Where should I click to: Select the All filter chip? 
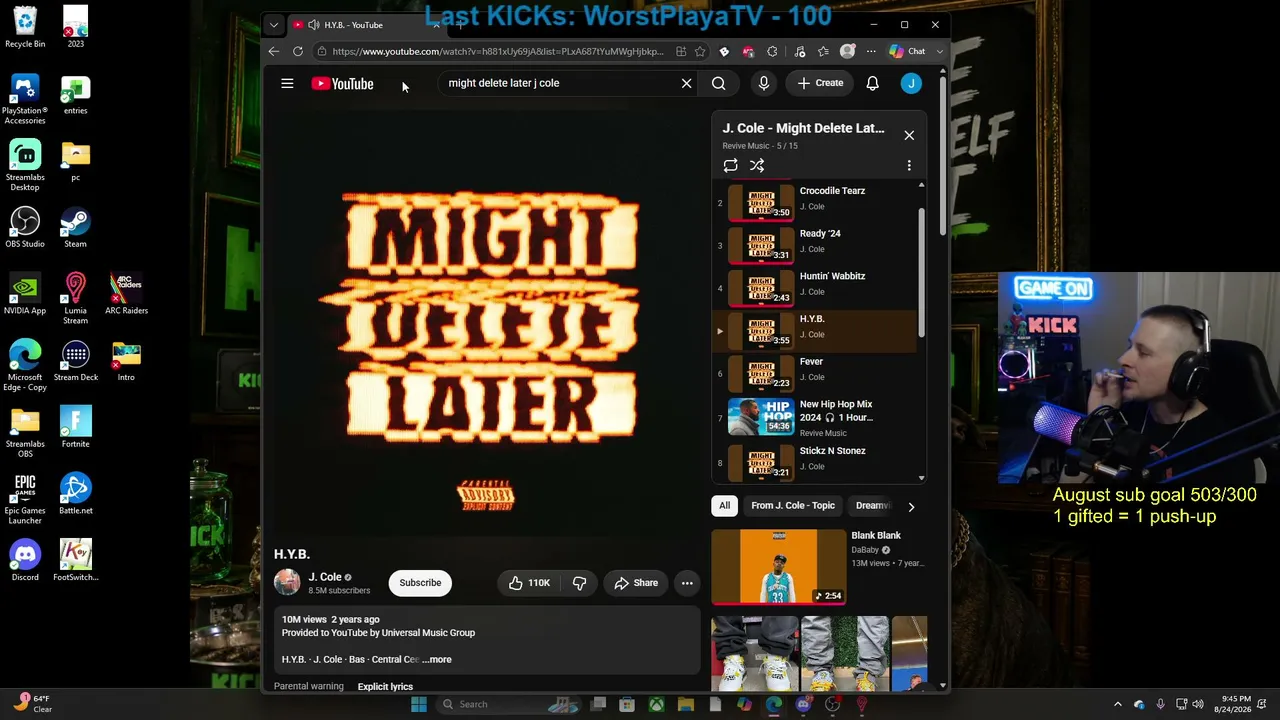[725, 506]
